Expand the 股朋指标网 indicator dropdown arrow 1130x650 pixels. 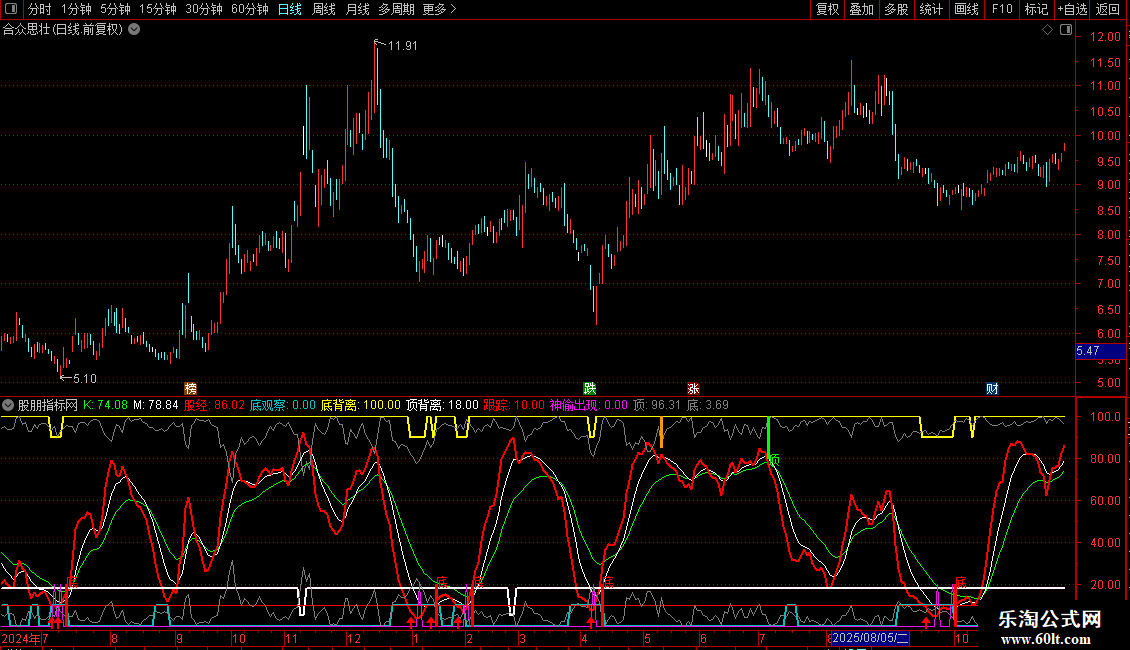click(x=8, y=405)
